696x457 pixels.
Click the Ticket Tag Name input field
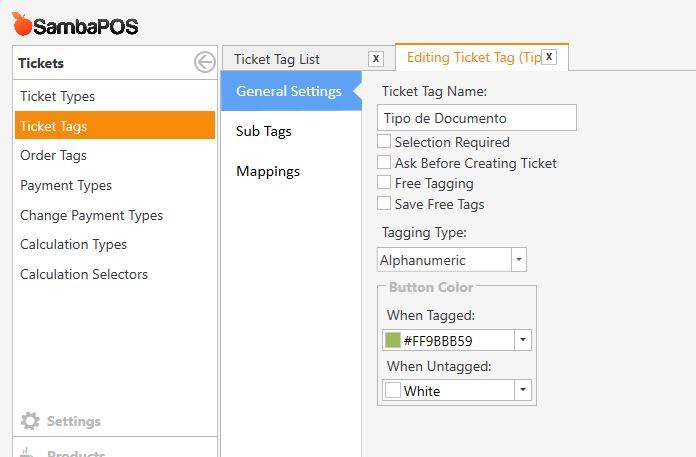pos(477,118)
